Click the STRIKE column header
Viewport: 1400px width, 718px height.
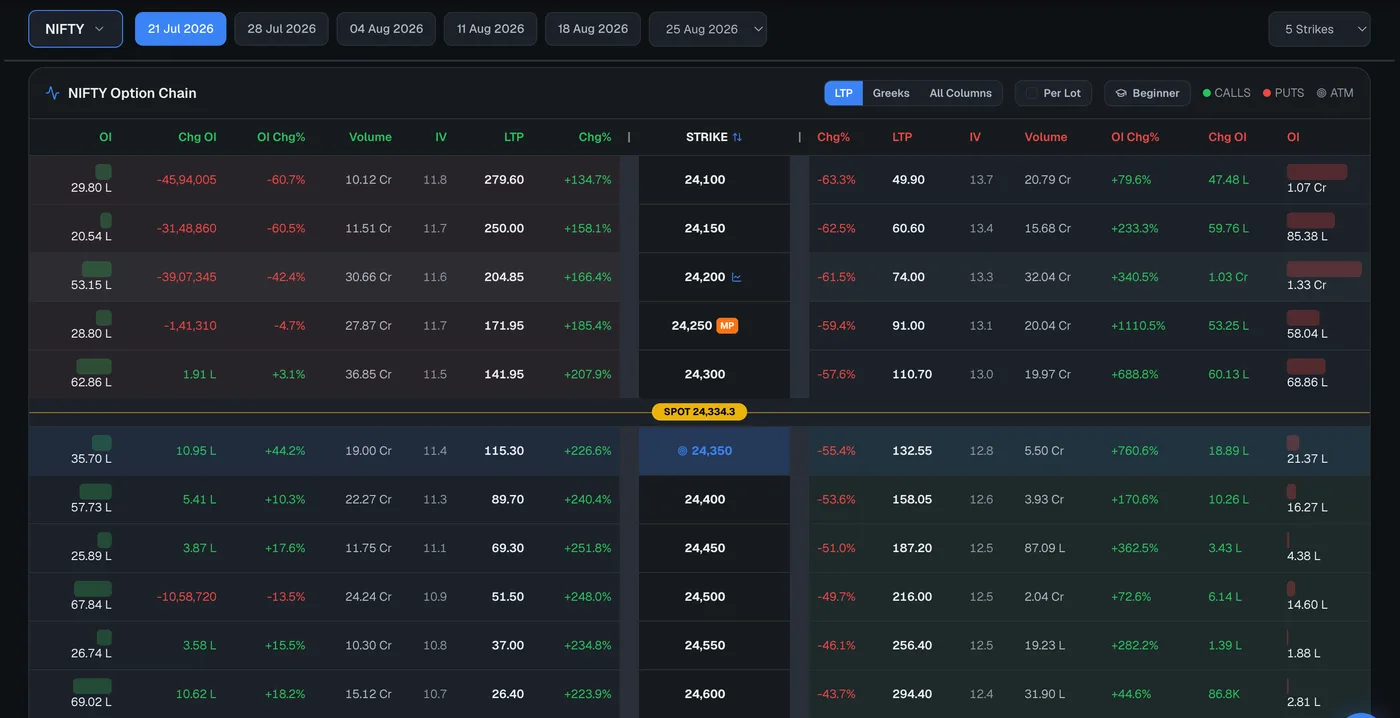tap(714, 137)
